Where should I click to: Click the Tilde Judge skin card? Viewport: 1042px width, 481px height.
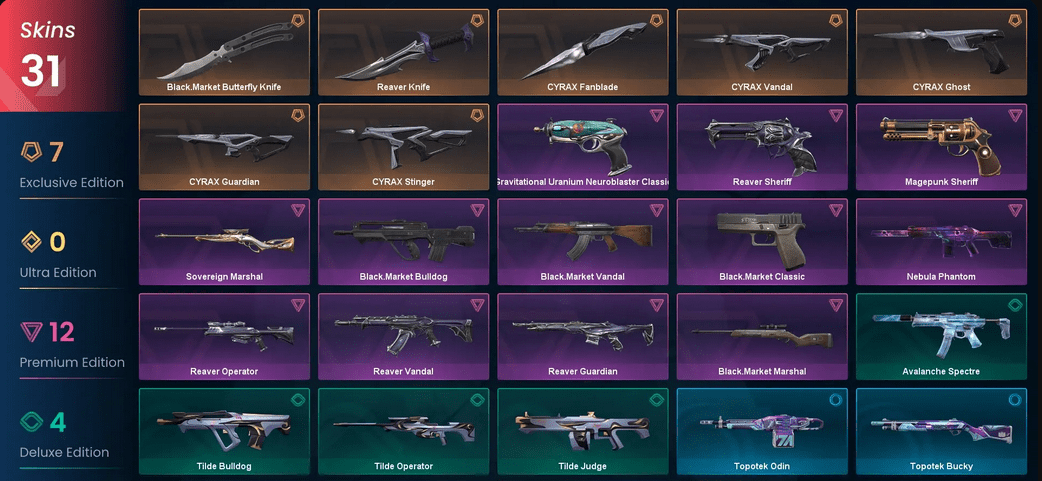(x=583, y=432)
